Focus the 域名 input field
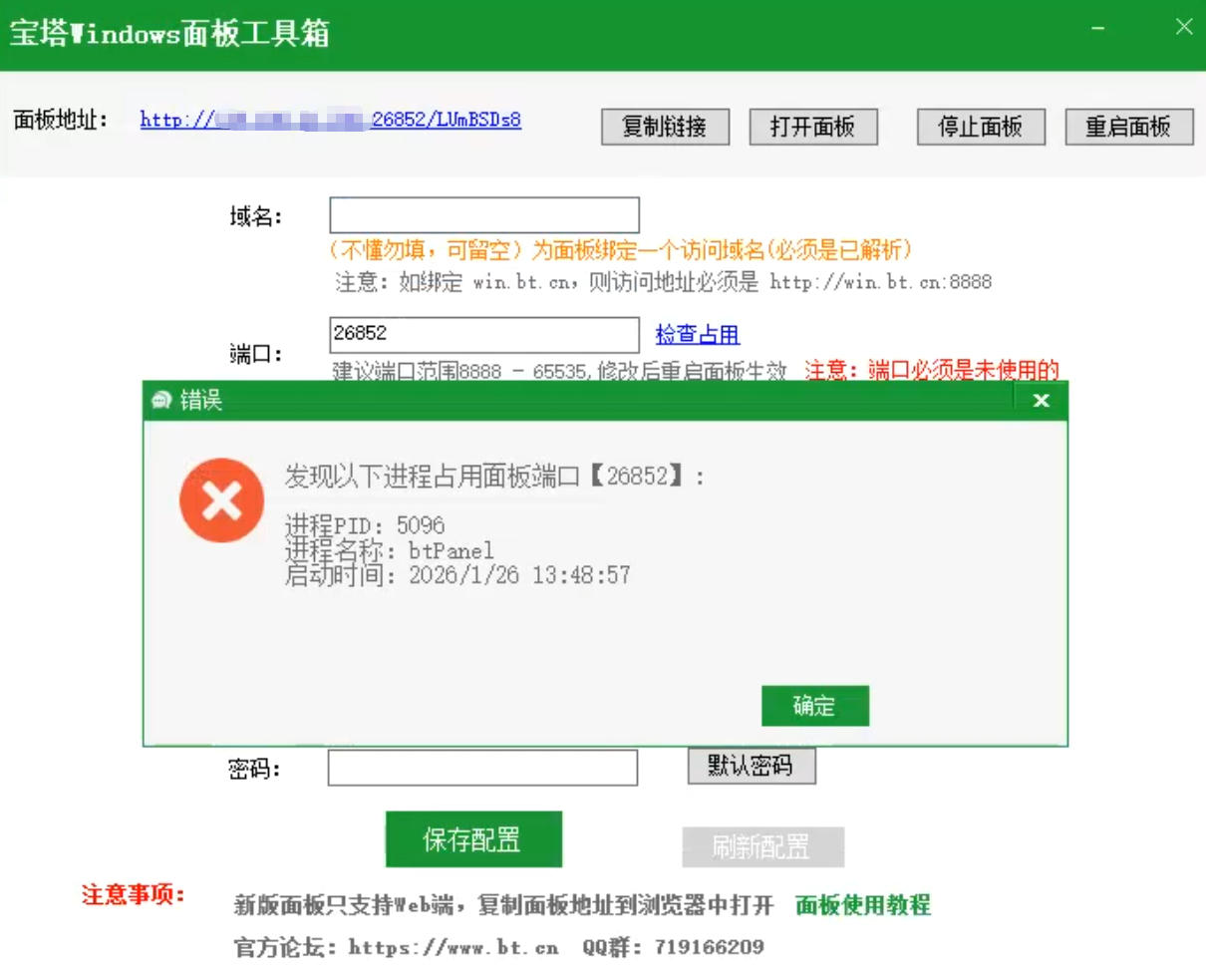The width and height of the screenshot is (1206, 980). pyautogui.click(x=484, y=215)
